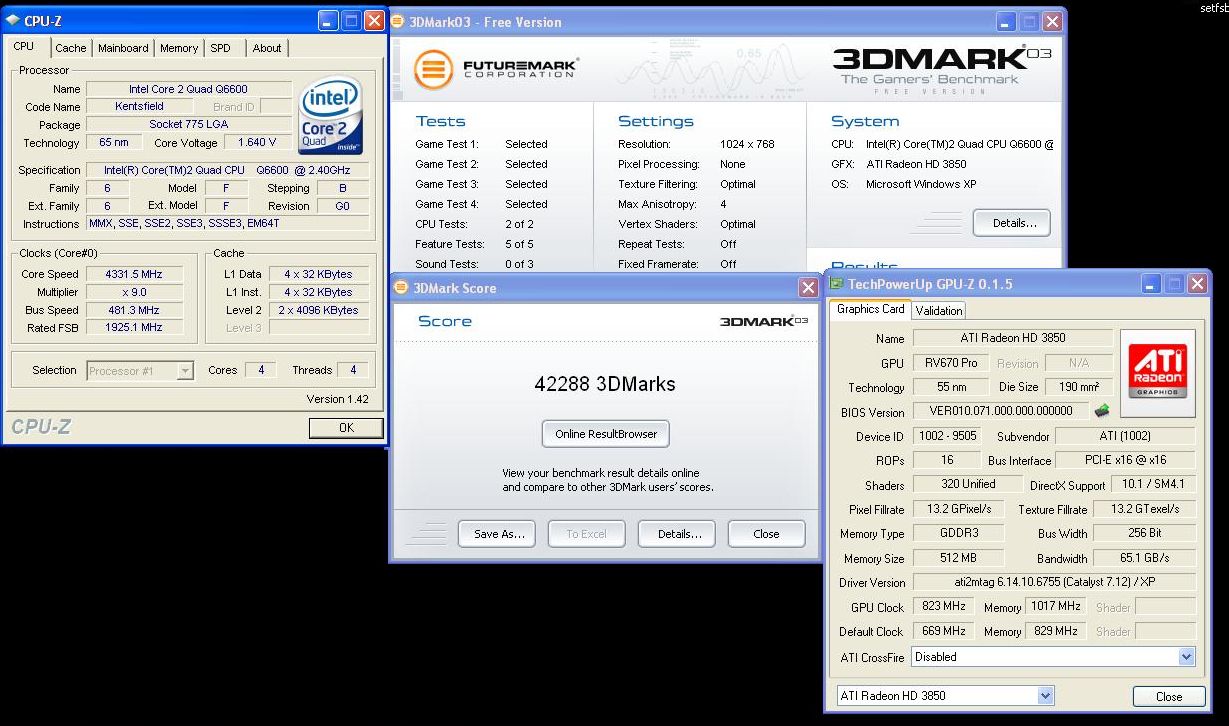1229x726 pixels.
Task: Click the Close button in GPU-Z
Action: [x=1169, y=696]
